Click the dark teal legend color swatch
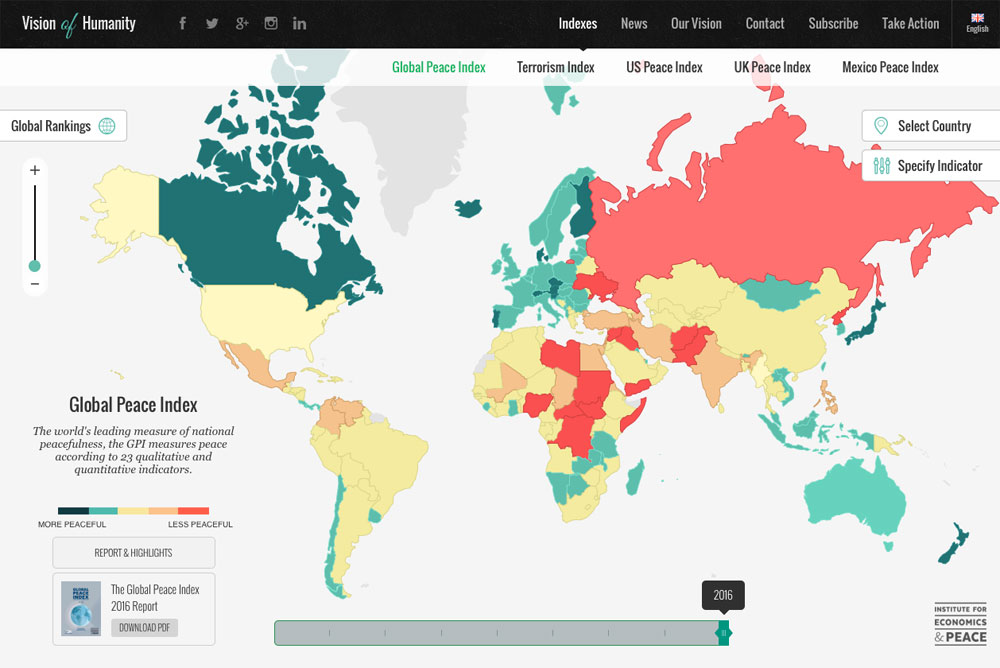Viewport: 1000px width, 668px height. (73, 510)
